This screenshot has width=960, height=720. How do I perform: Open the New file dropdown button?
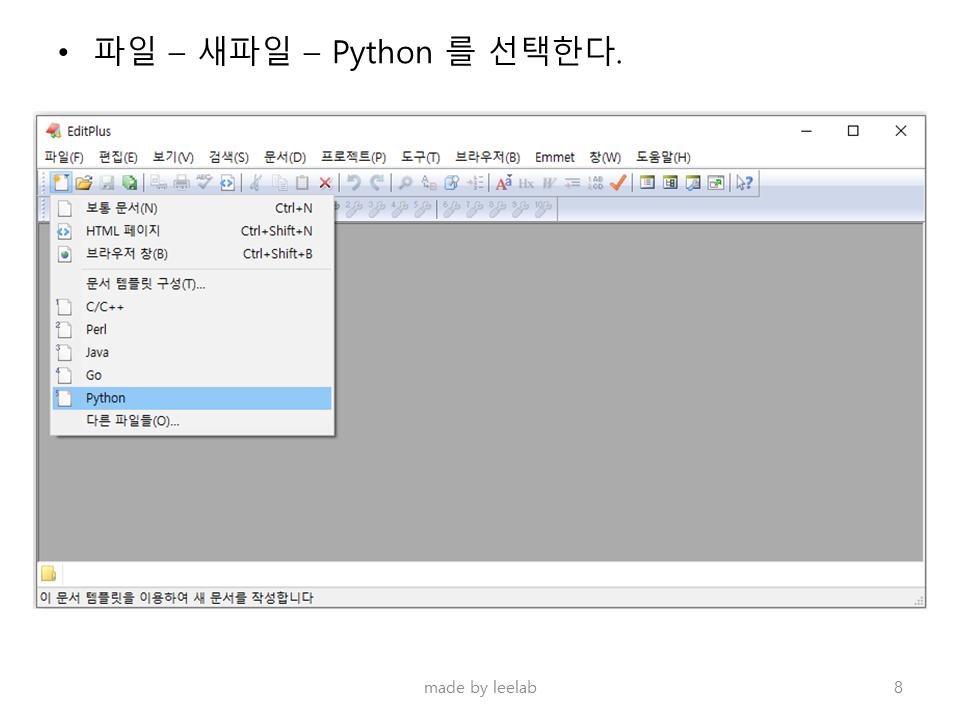coord(61,182)
